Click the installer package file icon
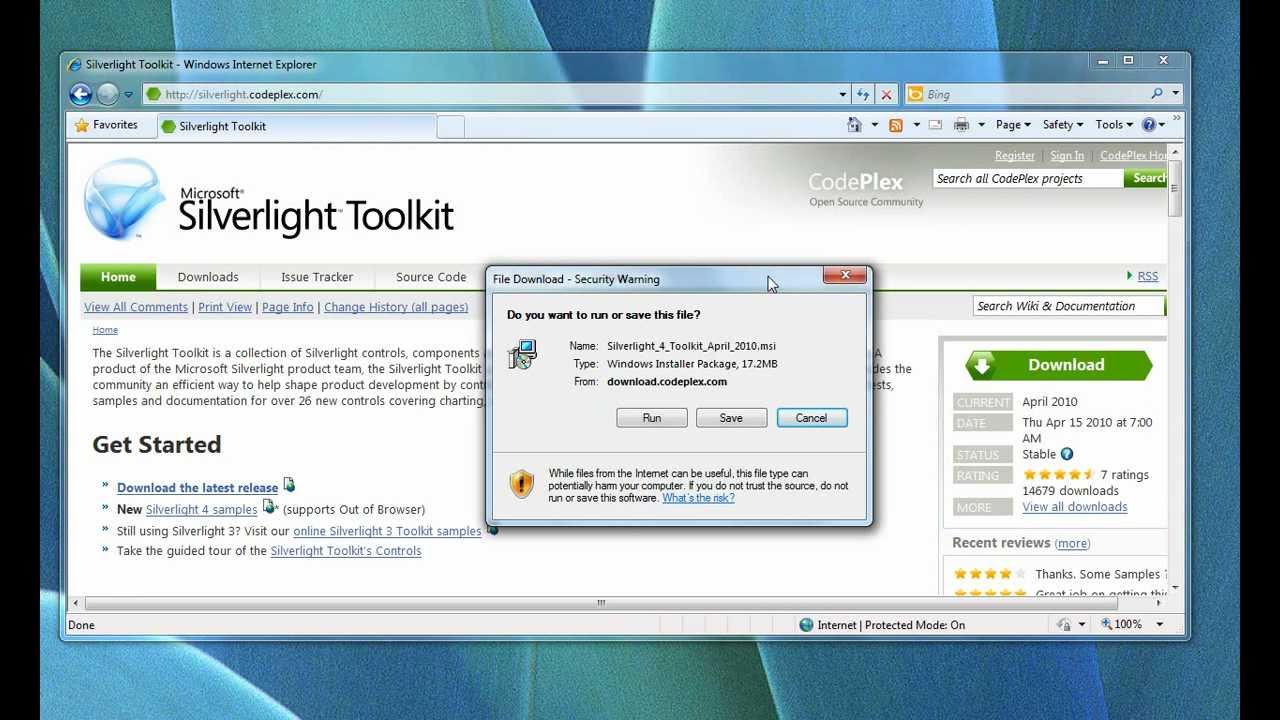 (522, 355)
